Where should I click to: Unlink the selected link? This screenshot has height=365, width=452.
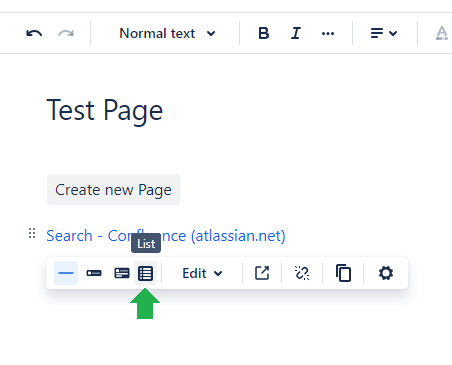pyautogui.click(x=302, y=273)
